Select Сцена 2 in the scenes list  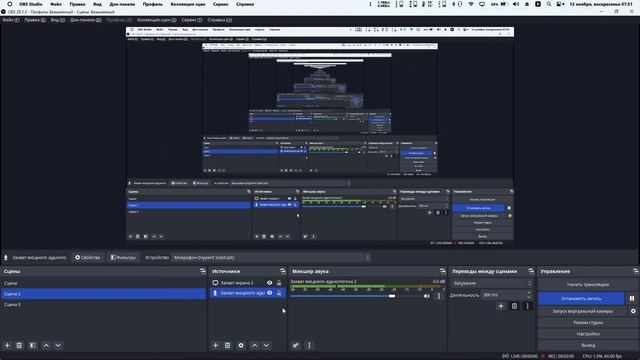pos(103,293)
